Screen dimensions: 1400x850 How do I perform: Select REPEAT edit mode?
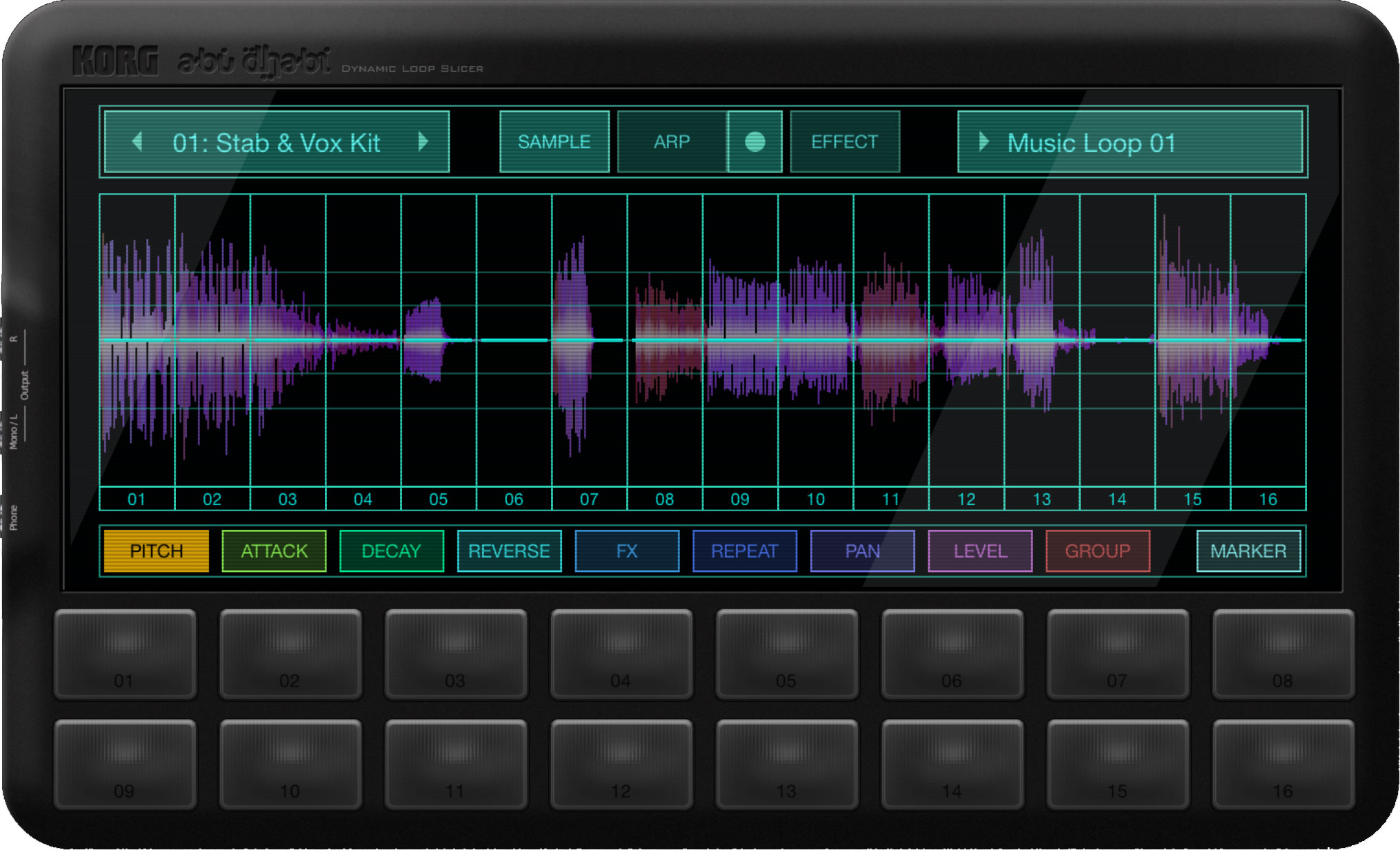[x=745, y=551]
